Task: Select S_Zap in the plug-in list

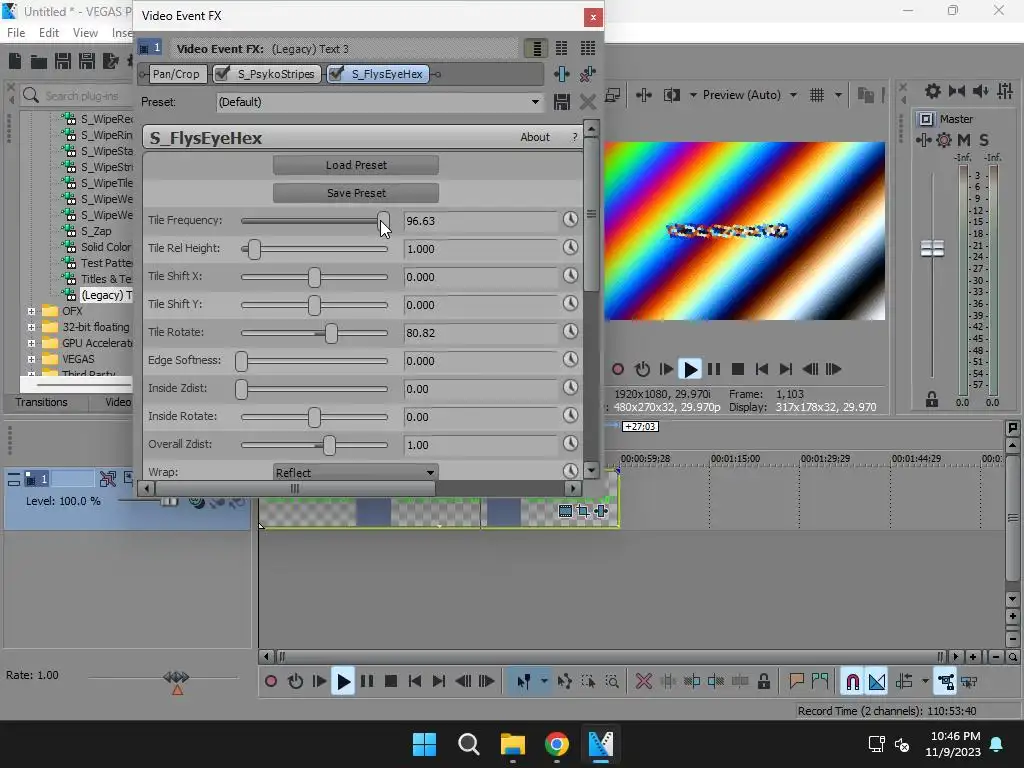Action: point(96,231)
